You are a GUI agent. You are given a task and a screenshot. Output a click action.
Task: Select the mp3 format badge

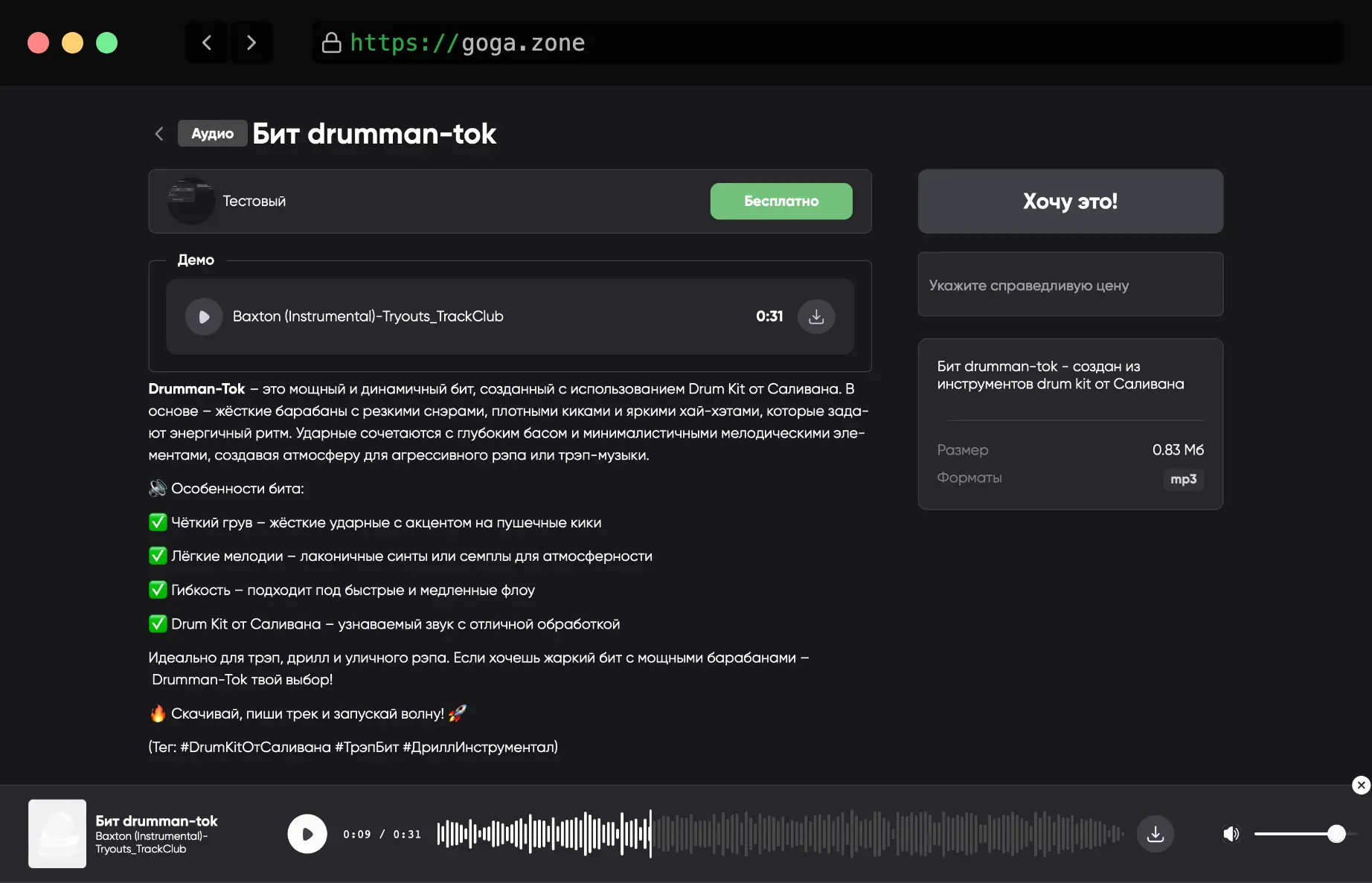1183,479
